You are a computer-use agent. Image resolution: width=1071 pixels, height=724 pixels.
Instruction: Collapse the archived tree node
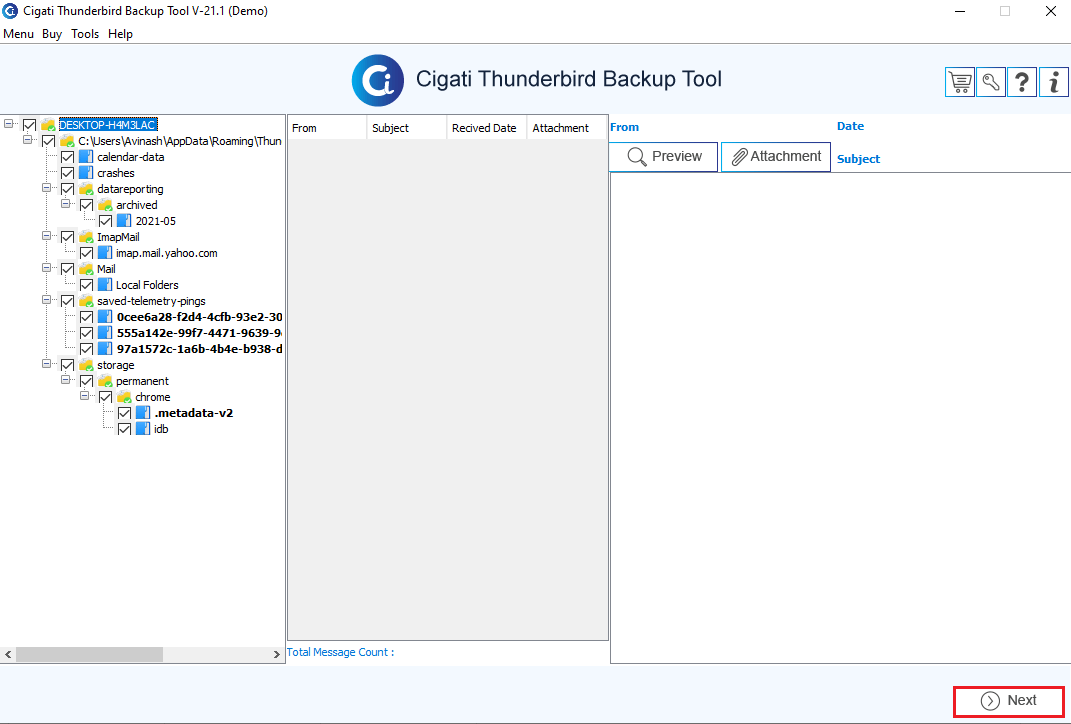click(x=66, y=204)
